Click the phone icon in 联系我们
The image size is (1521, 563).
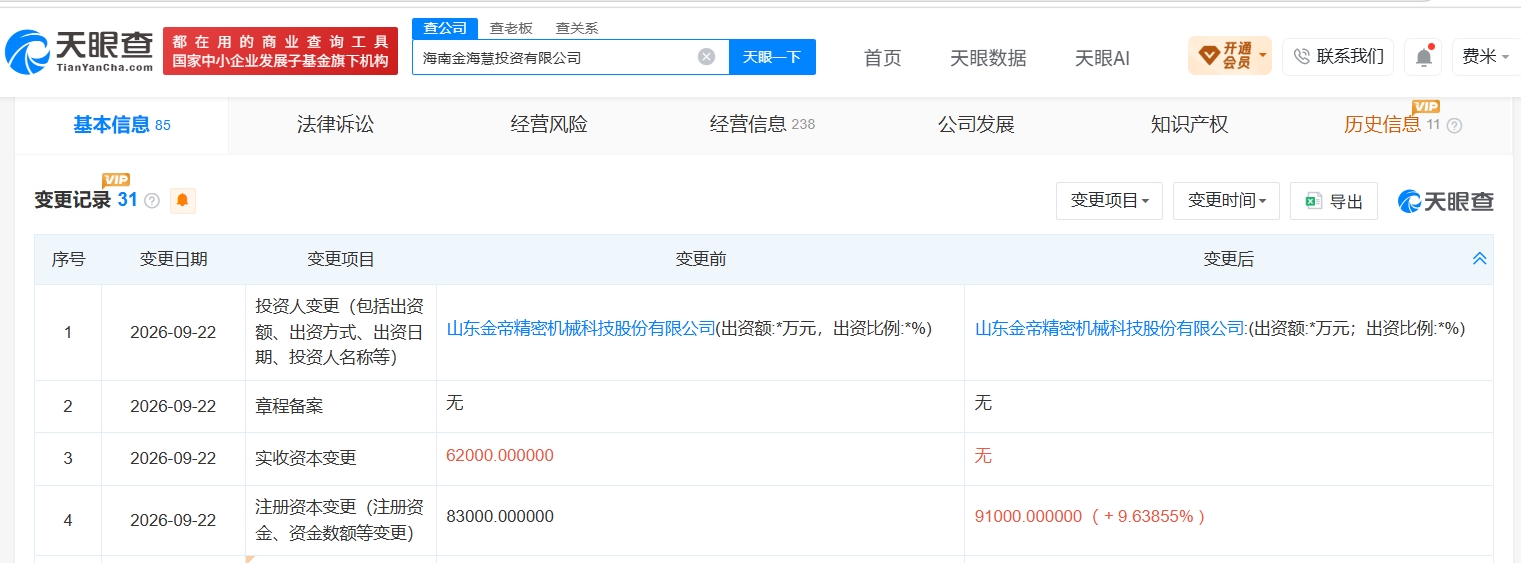(1302, 57)
